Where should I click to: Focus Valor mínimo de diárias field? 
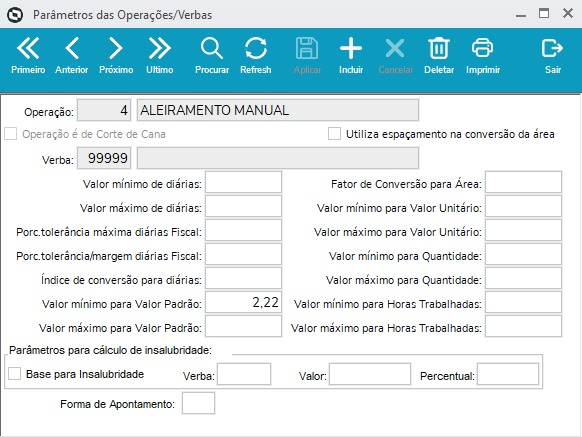click(x=243, y=182)
